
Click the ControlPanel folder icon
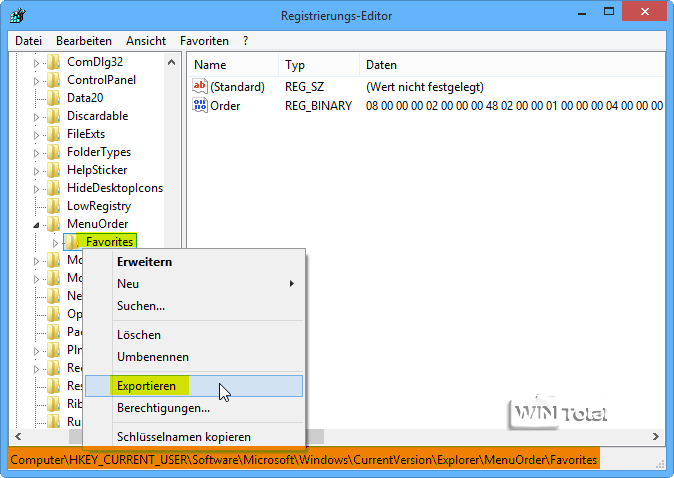pyautogui.click(x=54, y=80)
